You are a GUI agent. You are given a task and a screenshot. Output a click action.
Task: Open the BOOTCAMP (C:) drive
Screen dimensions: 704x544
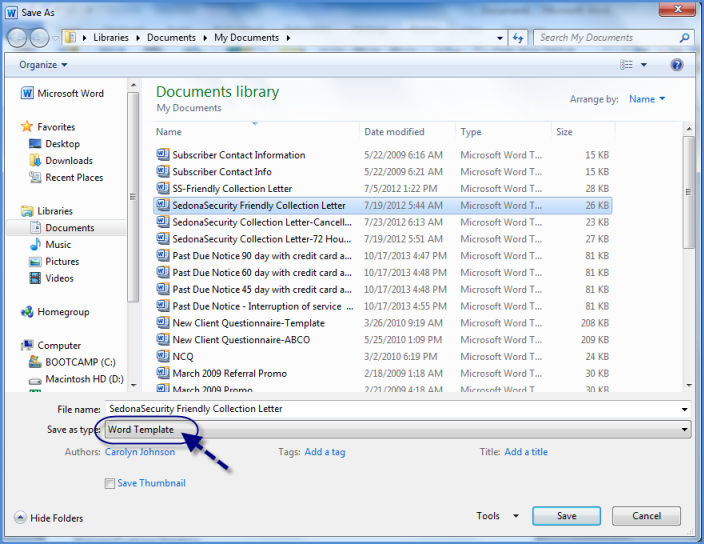click(x=72, y=362)
